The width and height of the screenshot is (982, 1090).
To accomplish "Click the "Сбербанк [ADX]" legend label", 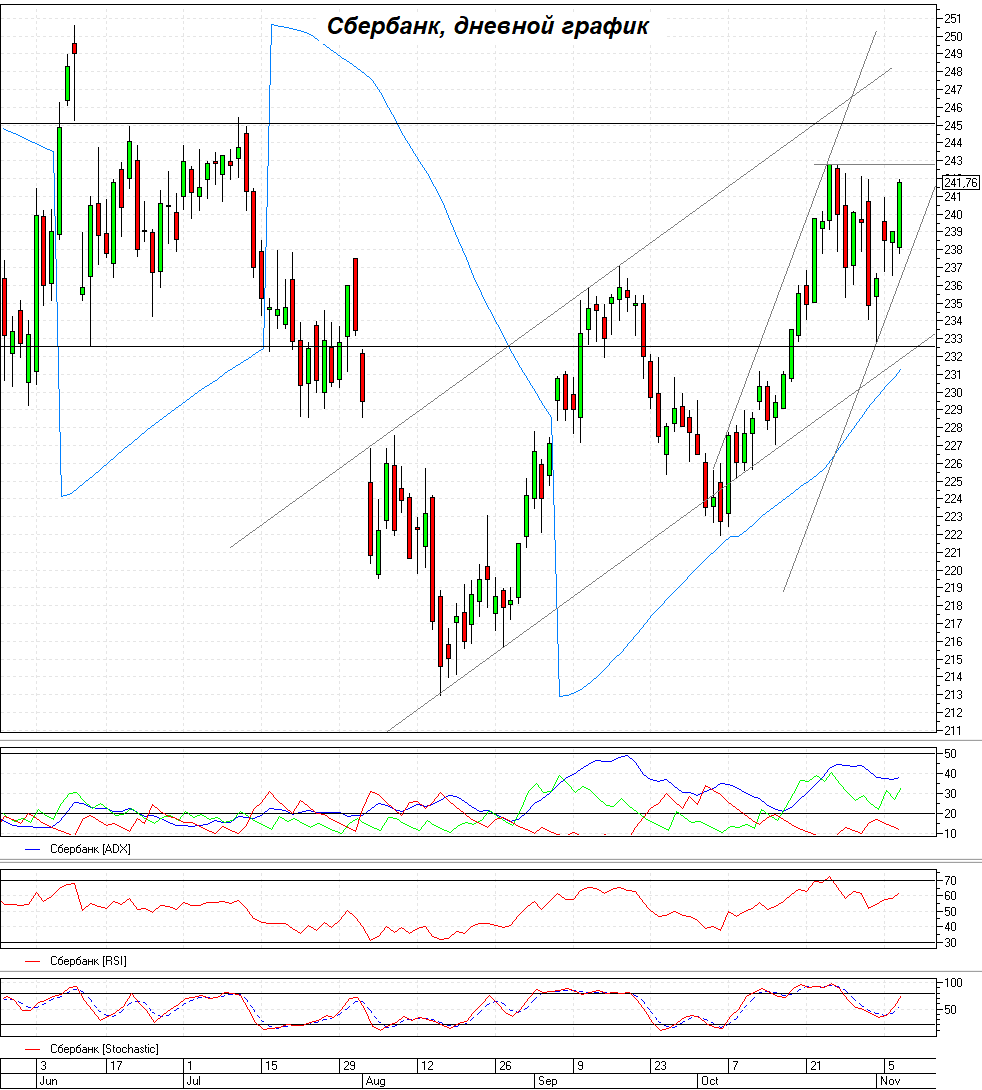I will point(90,849).
